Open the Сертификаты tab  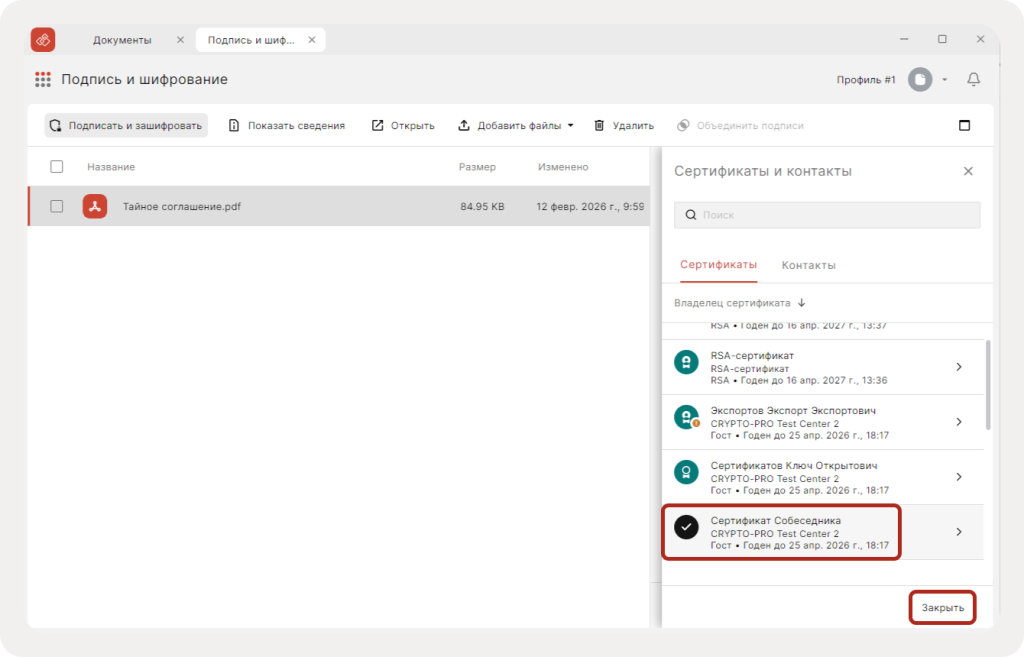718,264
